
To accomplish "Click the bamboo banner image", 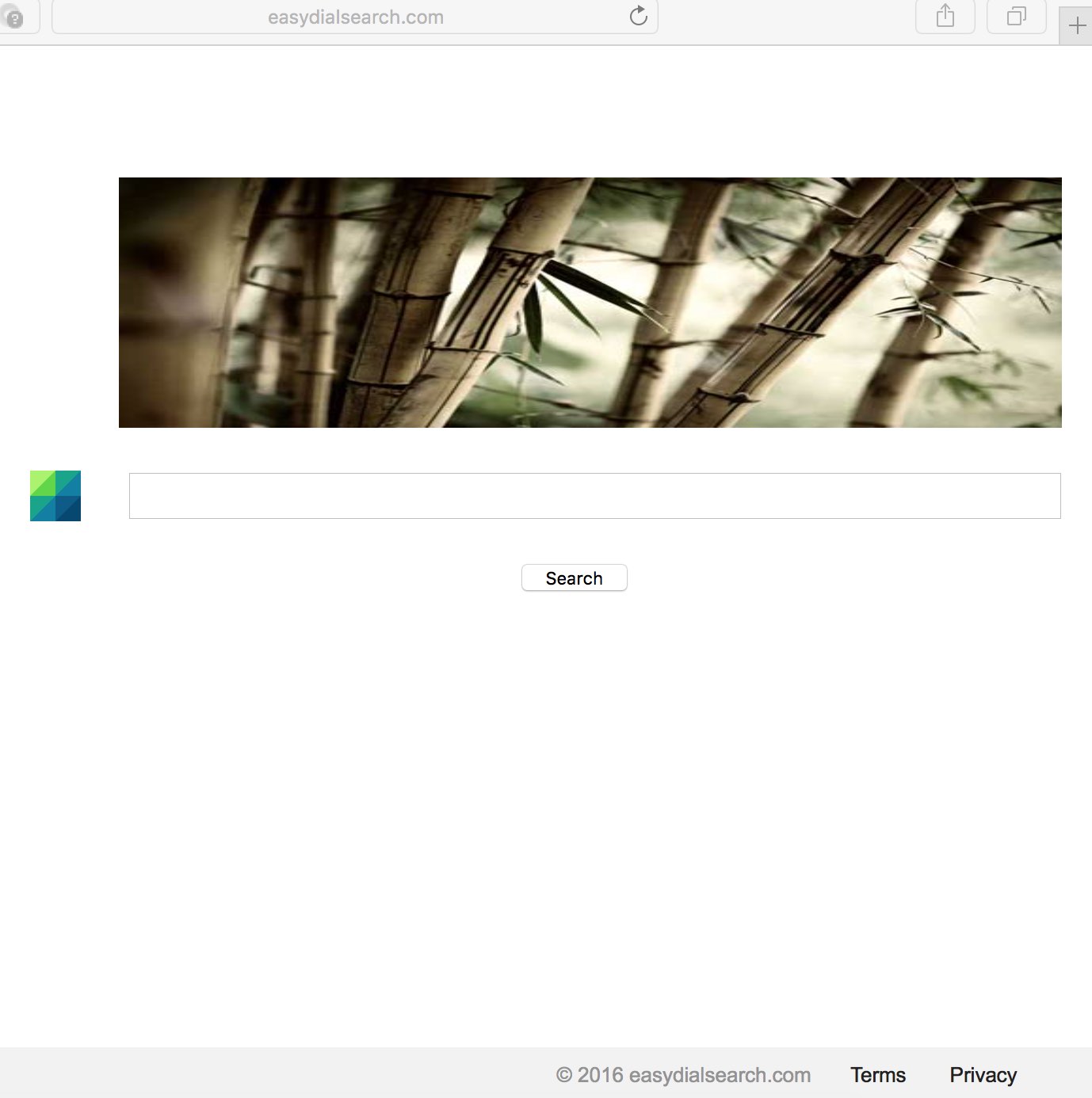I will (590, 303).
